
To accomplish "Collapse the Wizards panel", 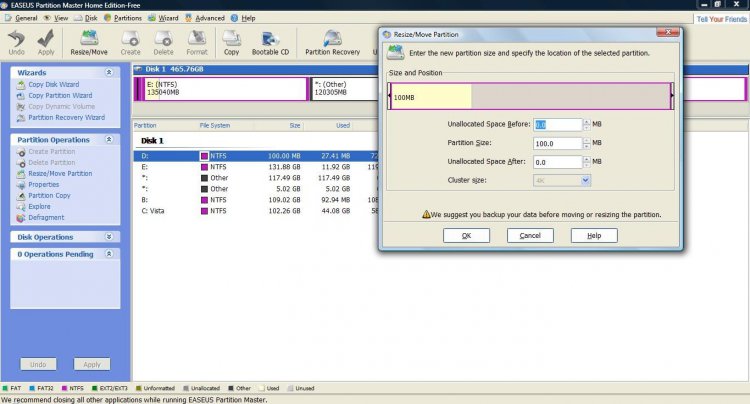I will pos(109,72).
